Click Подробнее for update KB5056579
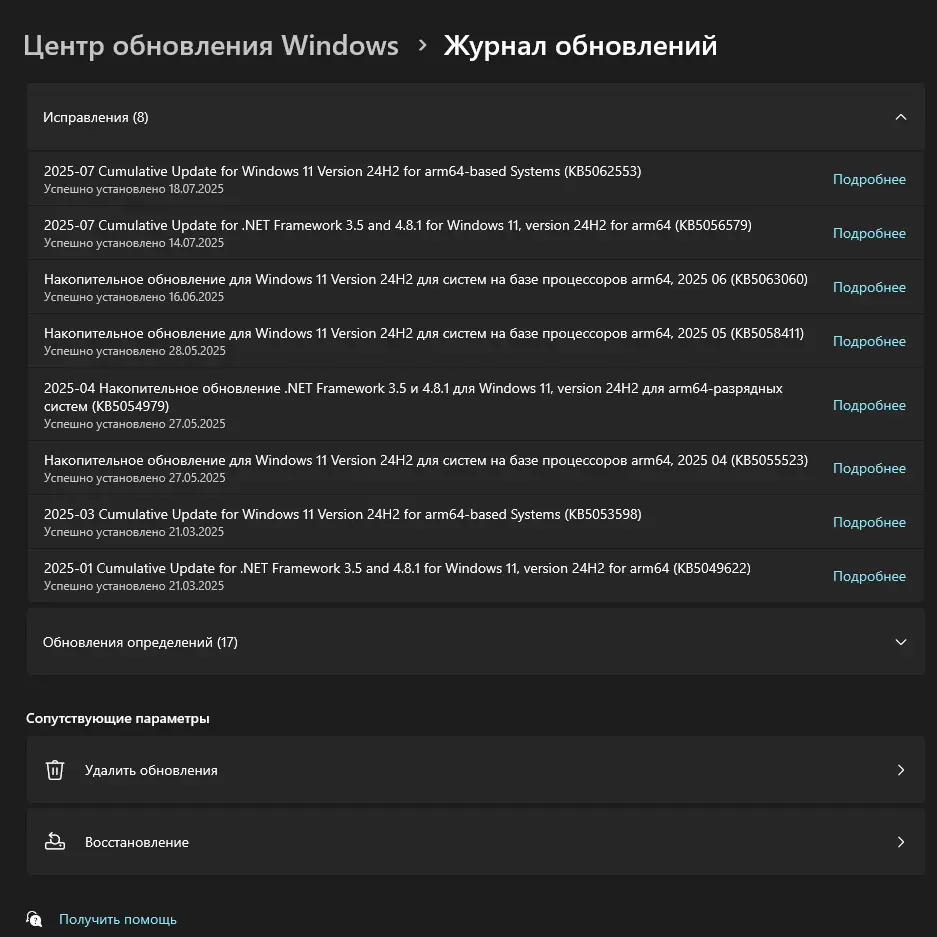 869,234
